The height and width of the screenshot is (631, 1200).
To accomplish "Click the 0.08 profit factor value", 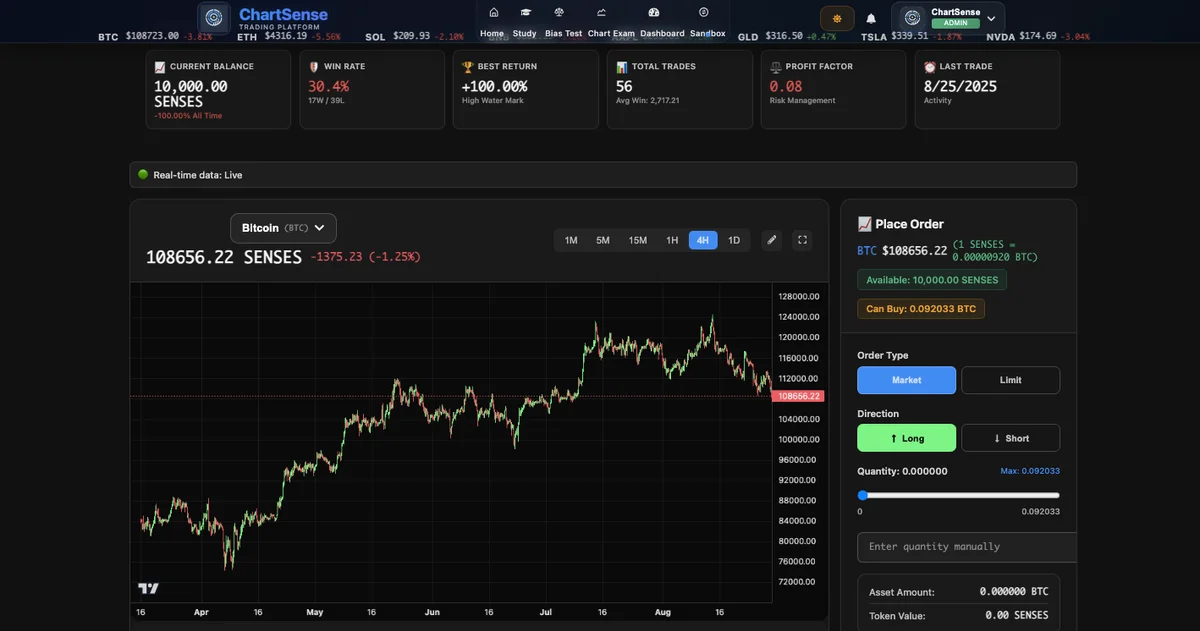I will (786, 87).
